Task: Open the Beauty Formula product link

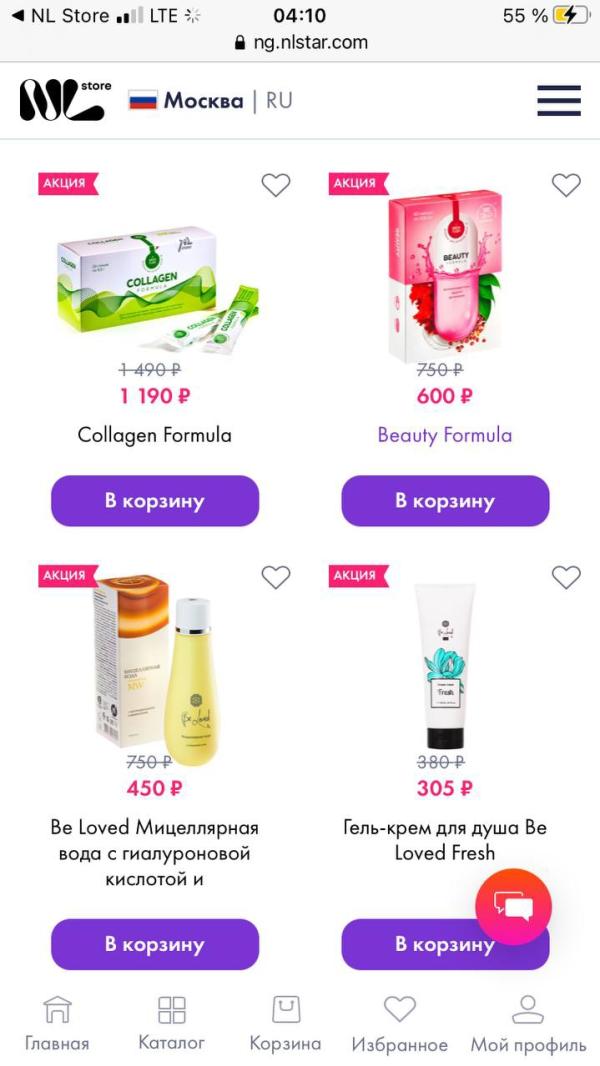Action: click(x=445, y=435)
